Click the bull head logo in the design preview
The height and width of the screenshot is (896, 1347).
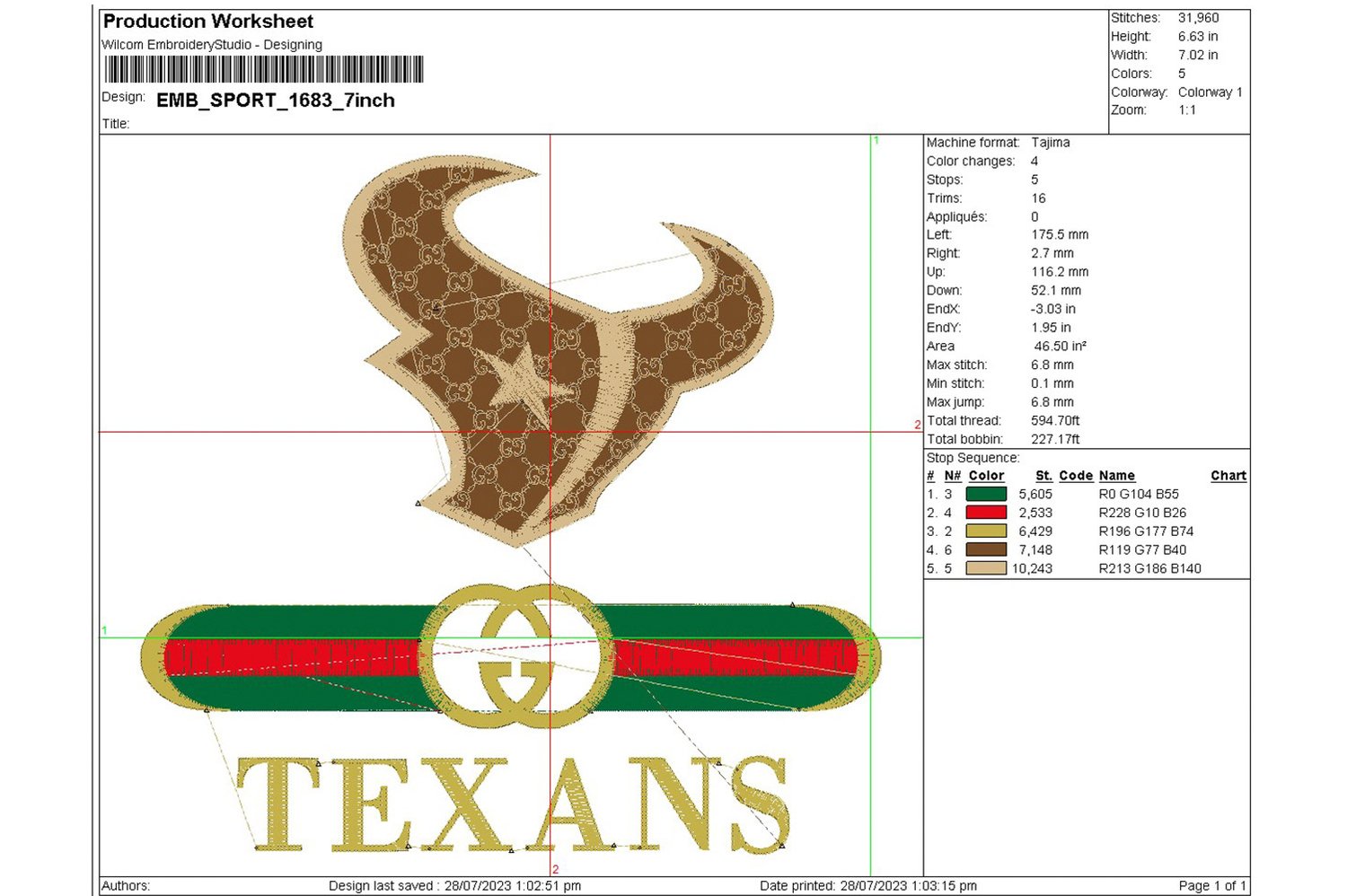pyautogui.click(x=559, y=350)
